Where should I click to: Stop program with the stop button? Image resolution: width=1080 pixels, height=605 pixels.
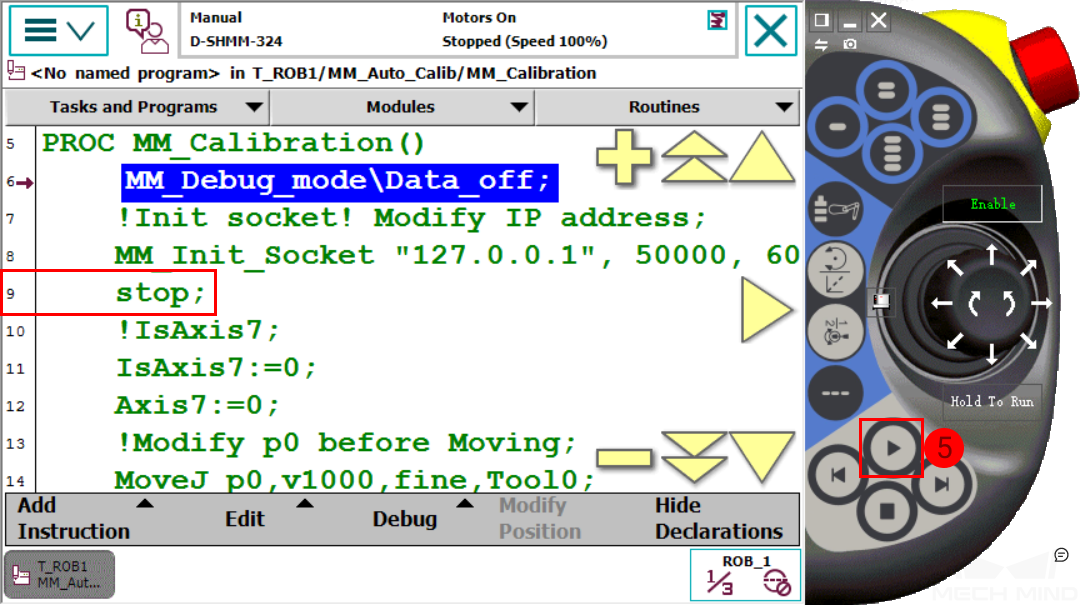pos(887,511)
